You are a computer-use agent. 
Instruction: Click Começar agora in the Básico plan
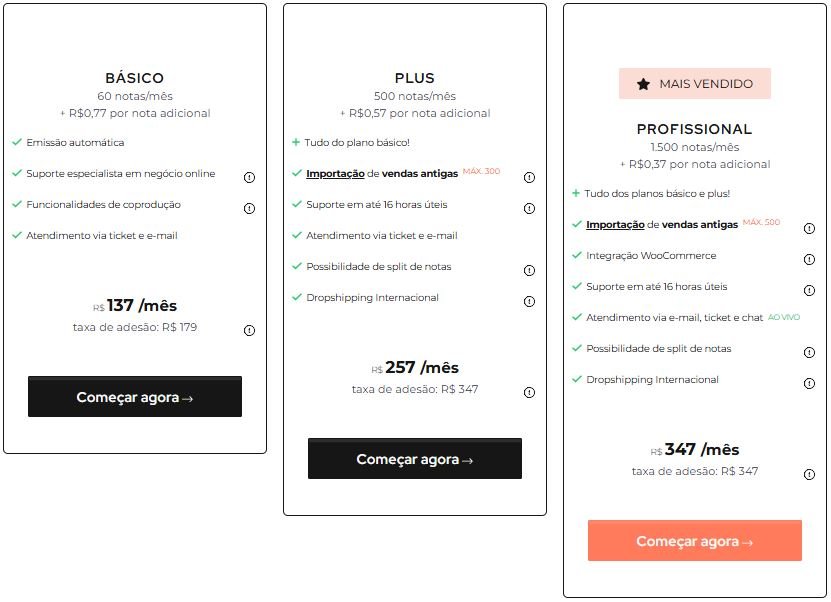click(134, 396)
